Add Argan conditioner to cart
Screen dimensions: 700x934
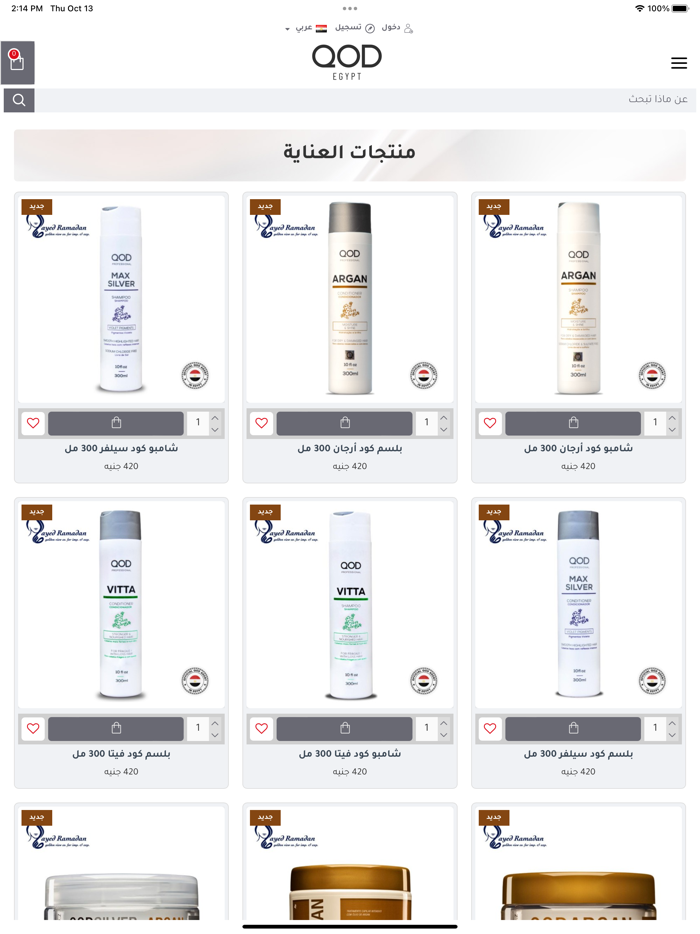(x=345, y=423)
